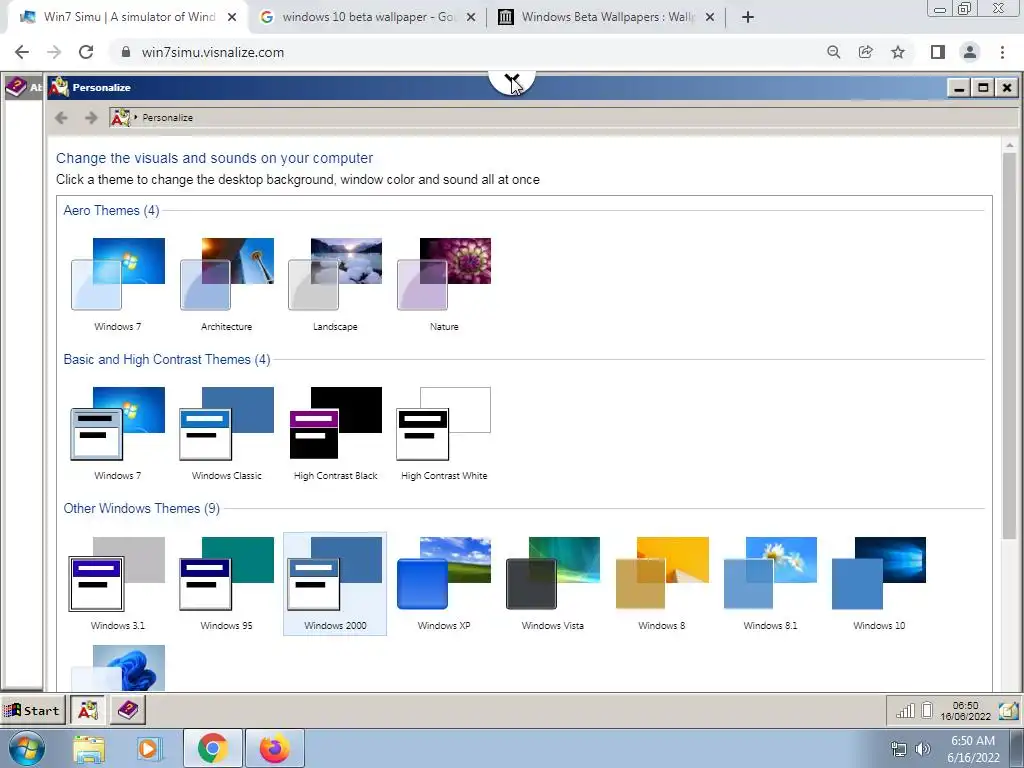This screenshot has width=1024, height=768.
Task: Open the simulator Start button
Action: point(33,711)
